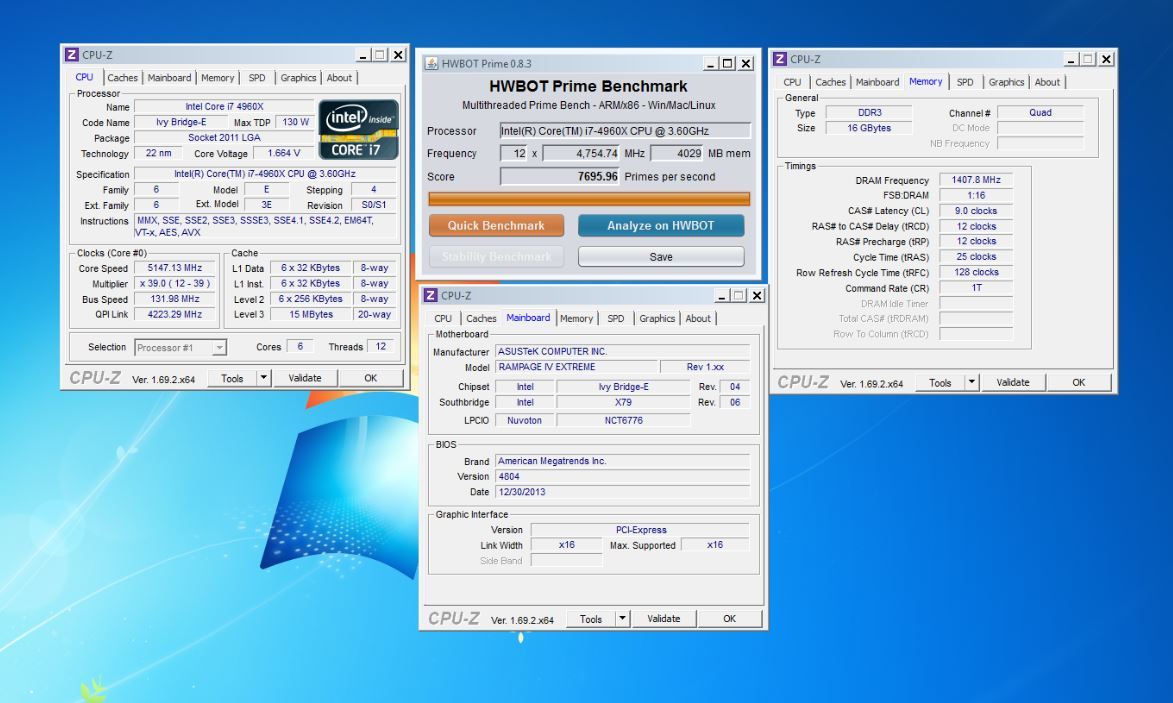Click the BIOS date 12/30/2013

622,492
